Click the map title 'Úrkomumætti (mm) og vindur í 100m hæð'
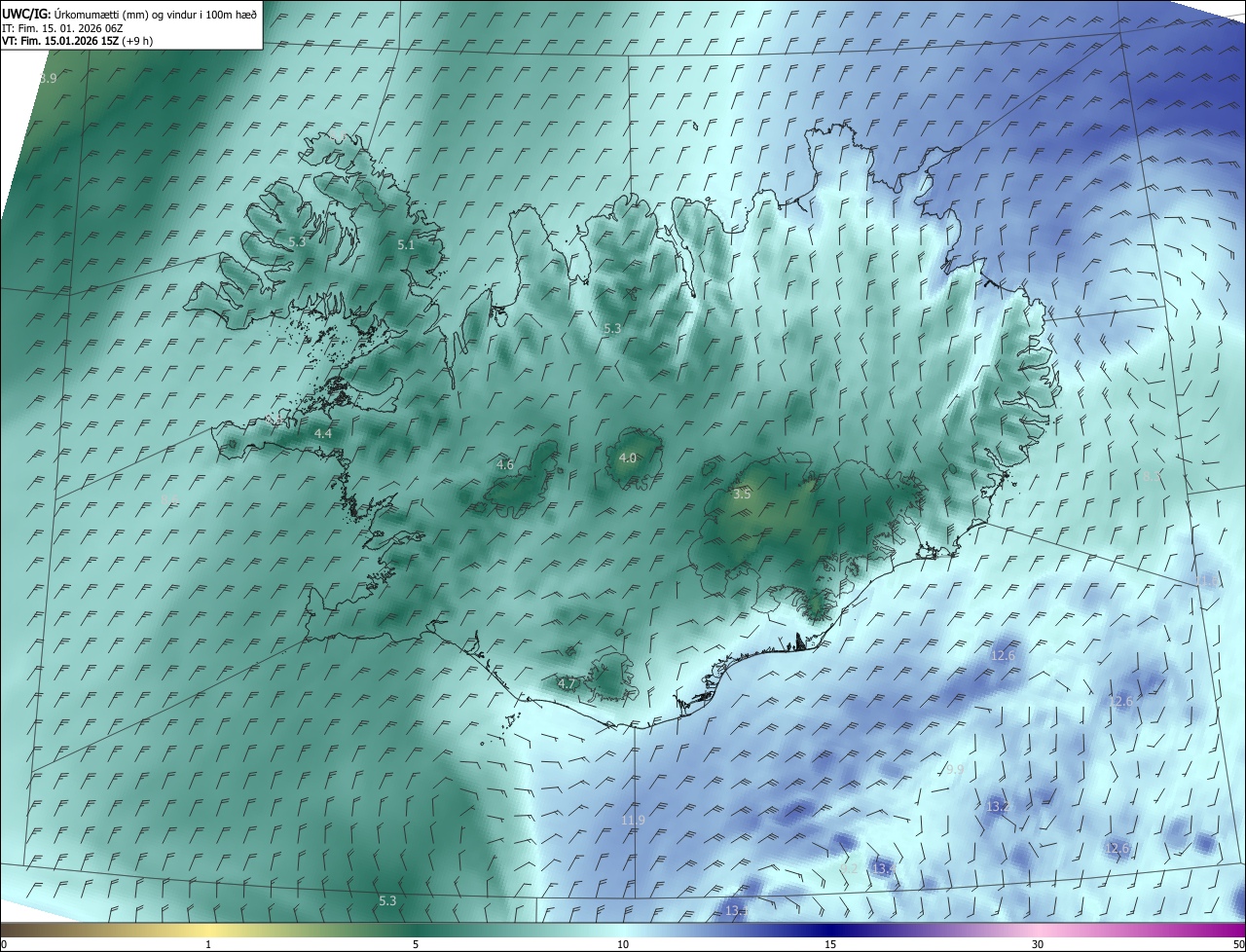The height and width of the screenshot is (952, 1246). click(156, 14)
